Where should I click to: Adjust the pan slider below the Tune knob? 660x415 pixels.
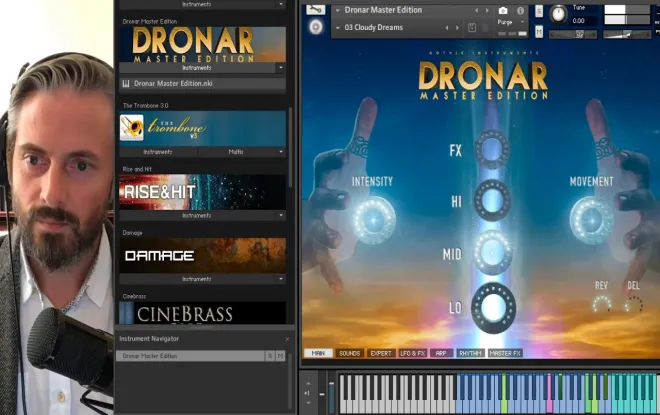coord(573,35)
